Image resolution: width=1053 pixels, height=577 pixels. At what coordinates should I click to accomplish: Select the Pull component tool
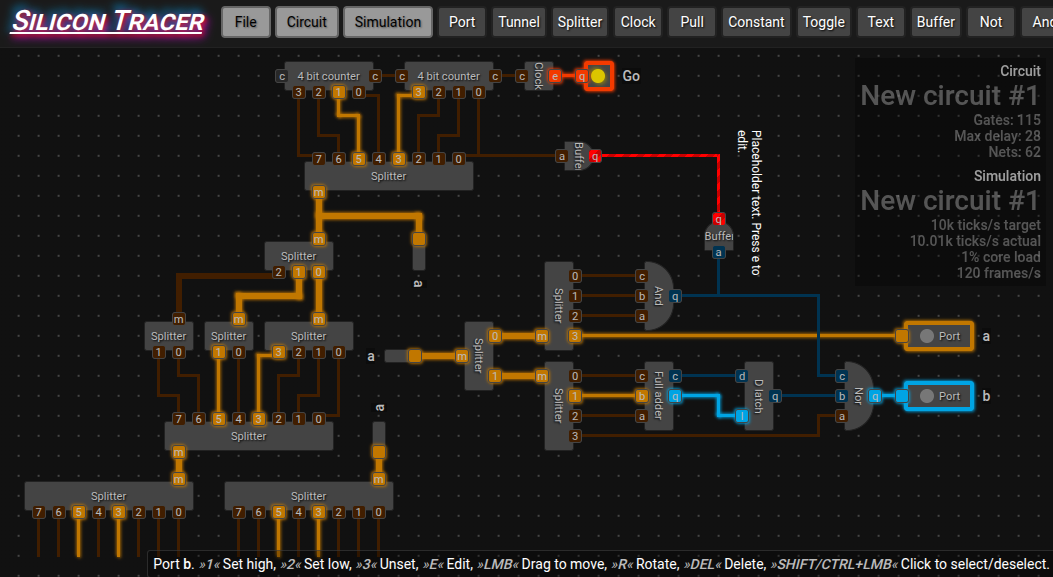(692, 22)
